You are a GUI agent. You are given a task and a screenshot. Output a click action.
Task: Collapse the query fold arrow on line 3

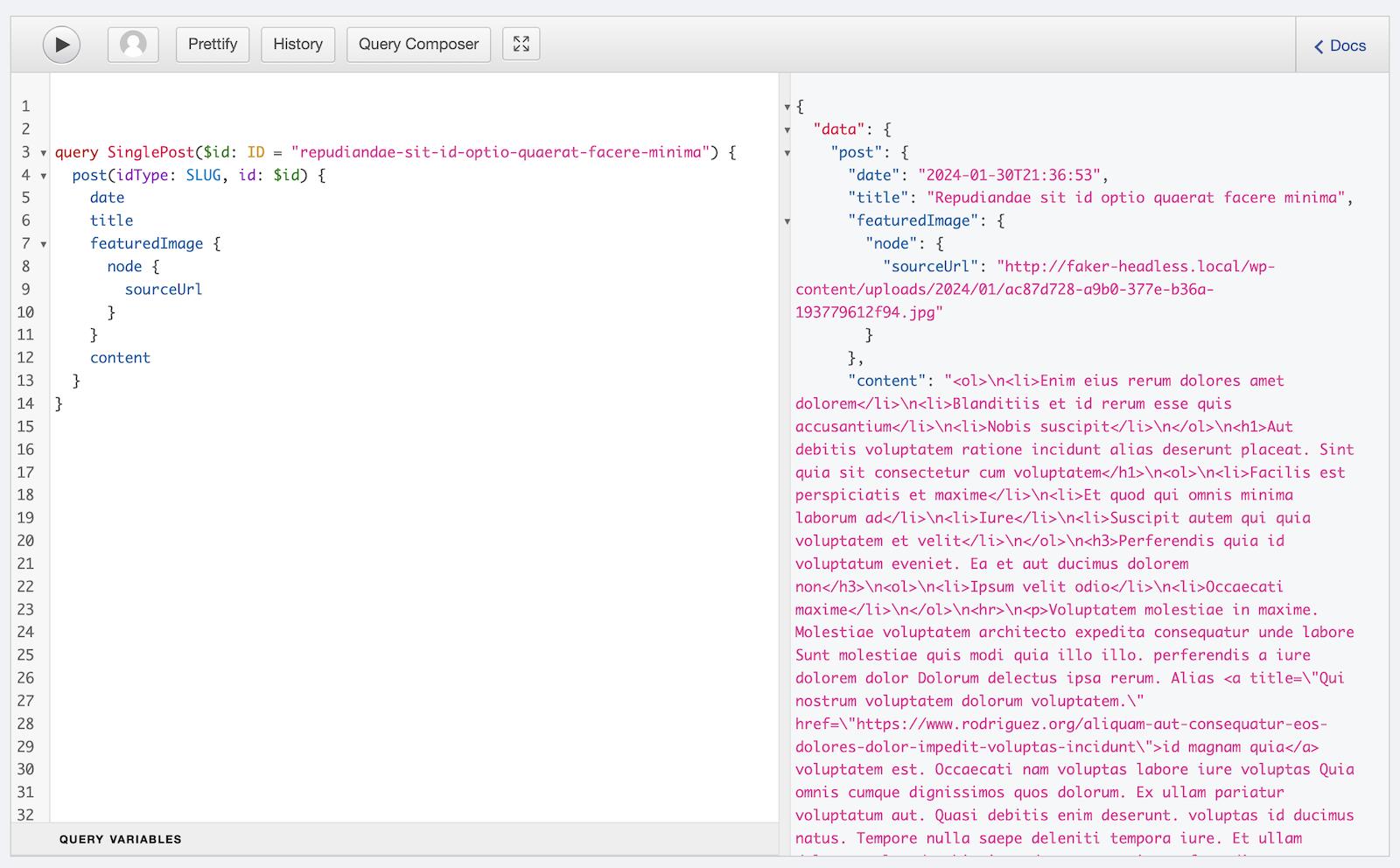pos(44,152)
